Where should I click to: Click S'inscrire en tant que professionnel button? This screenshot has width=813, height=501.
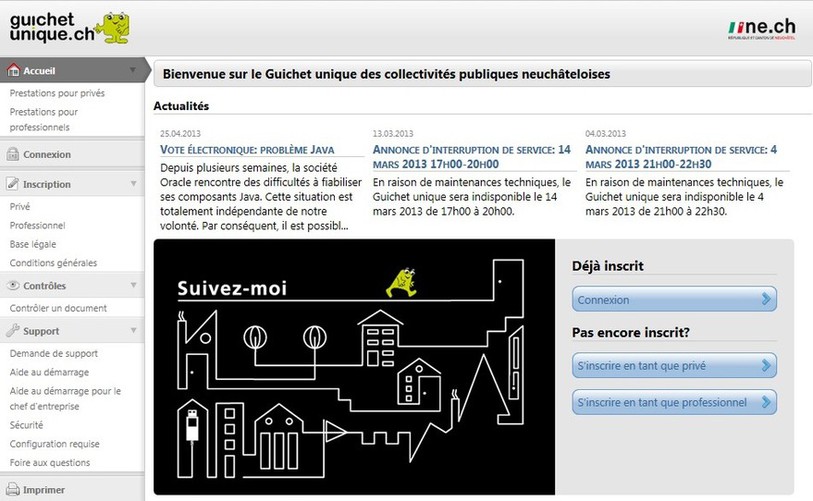point(674,402)
